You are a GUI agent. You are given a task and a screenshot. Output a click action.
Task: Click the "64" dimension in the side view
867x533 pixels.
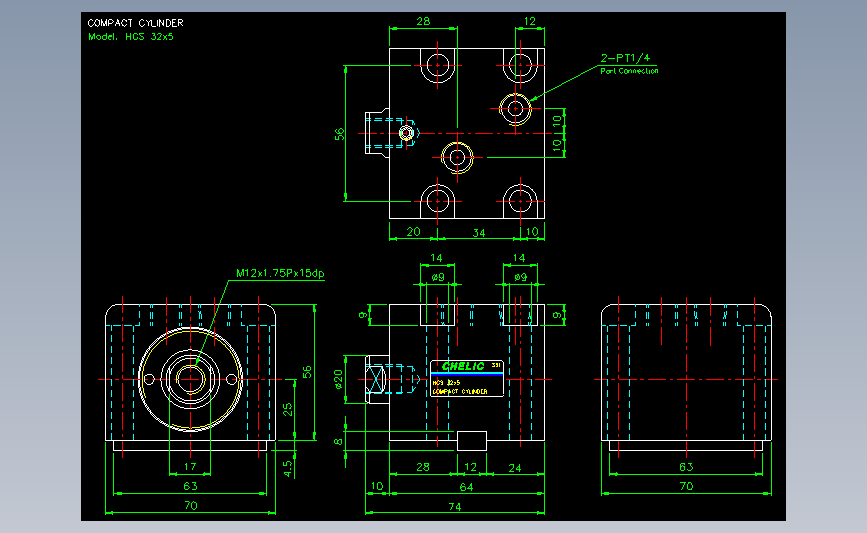[x=467, y=487]
